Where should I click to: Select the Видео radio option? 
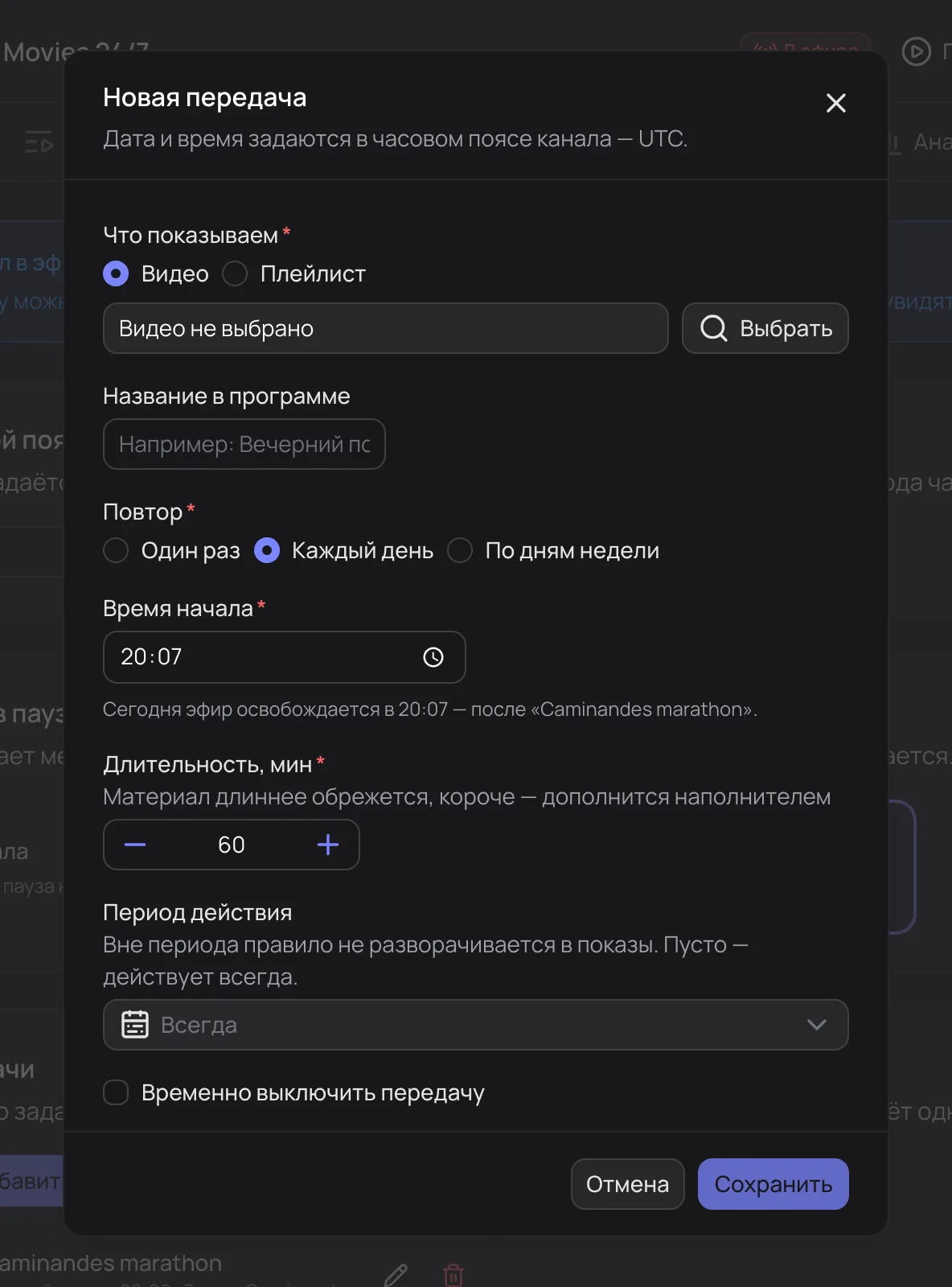coord(116,274)
